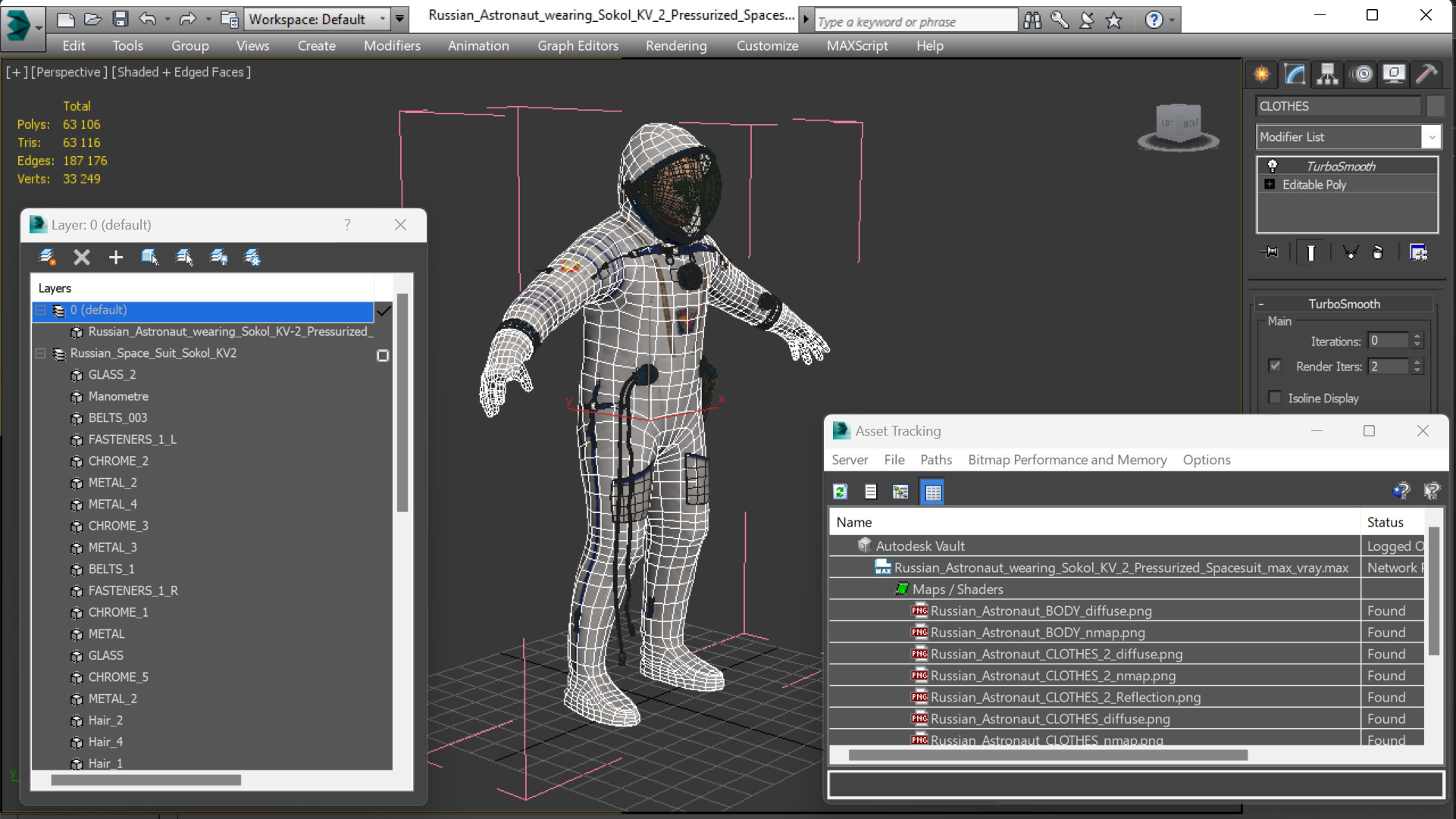Expand the Editable Poly plus sign
This screenshot has width=1456, height=819.
pos(1270,184)
